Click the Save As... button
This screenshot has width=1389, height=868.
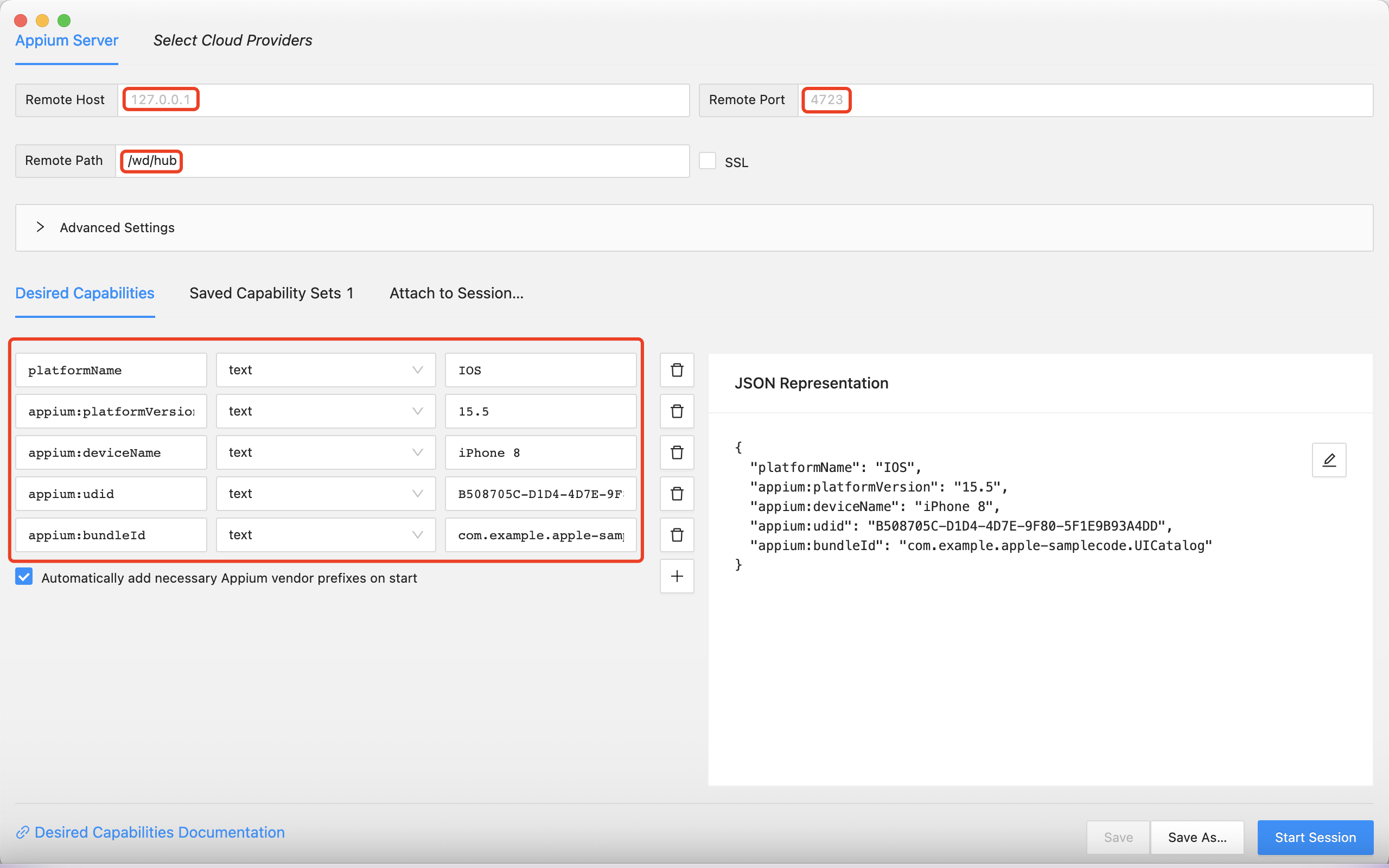1197,837
